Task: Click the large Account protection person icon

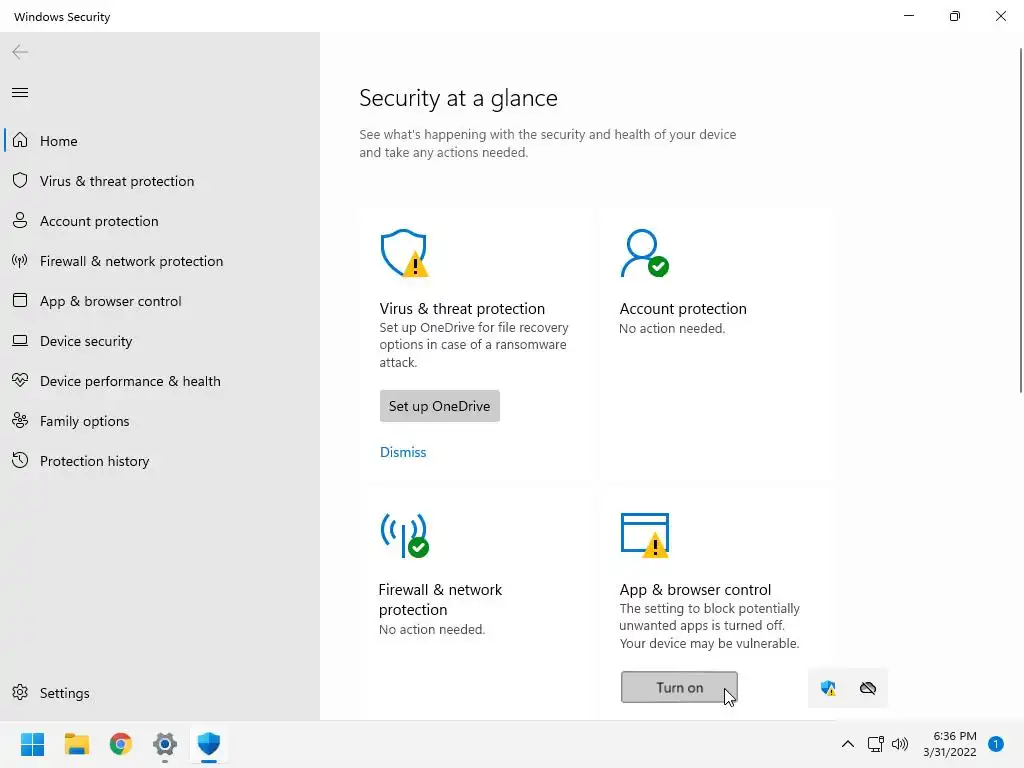Action: point(645,253)
